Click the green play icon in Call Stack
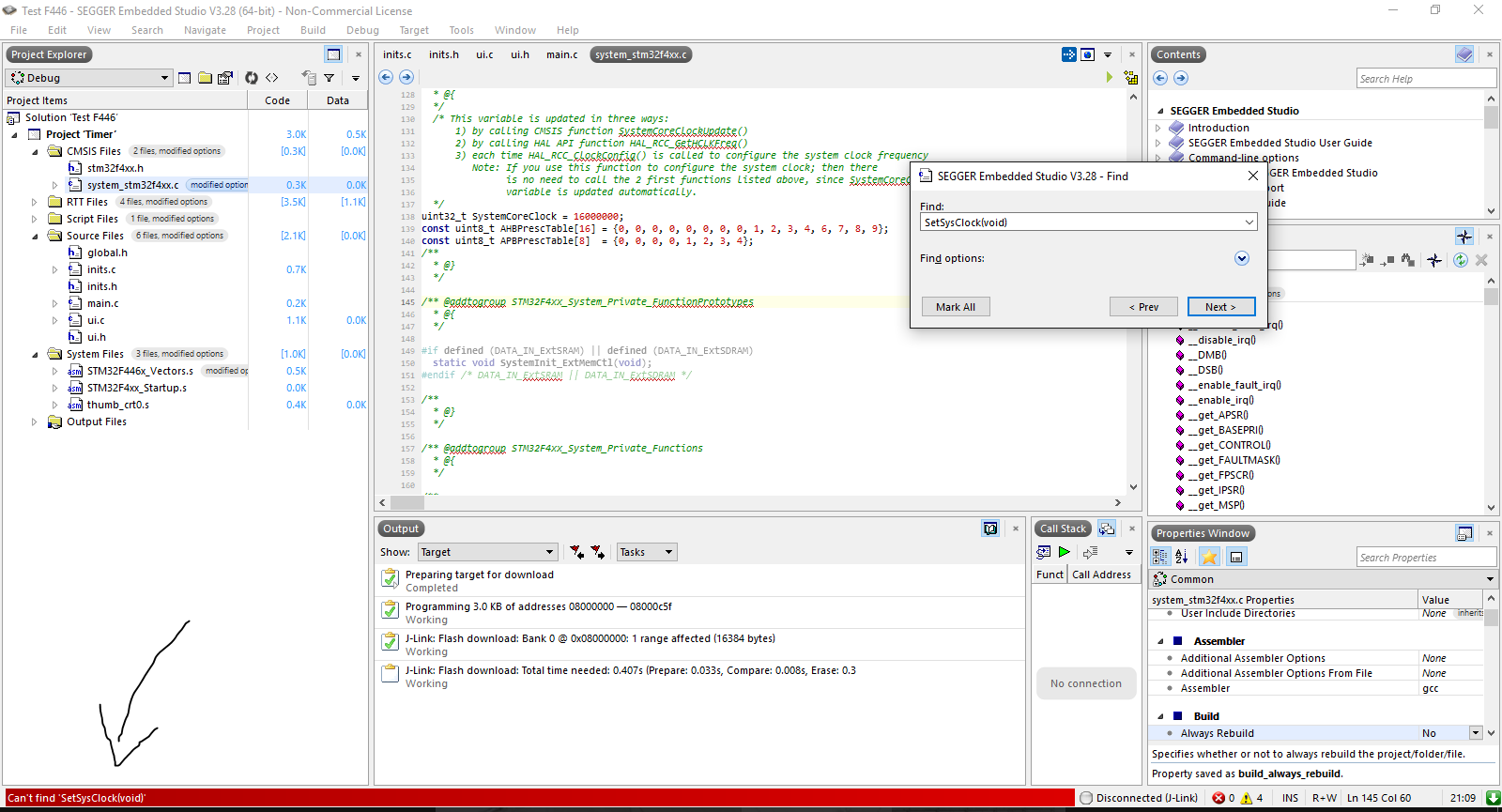The width and height of the screenshot is (1502, 812). tap(1065, 552)
